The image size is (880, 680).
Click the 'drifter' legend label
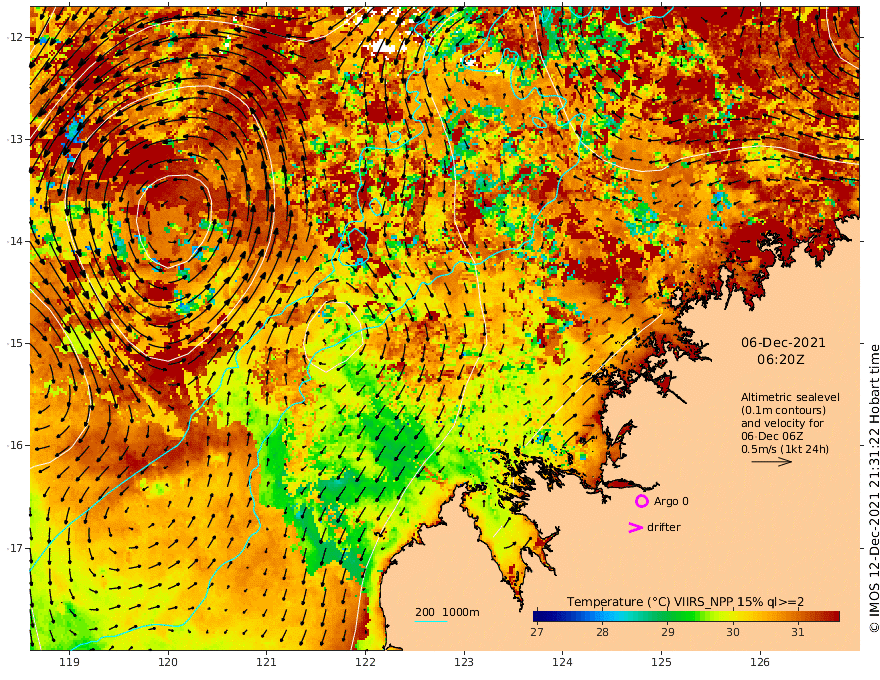[x=663, y=527]
